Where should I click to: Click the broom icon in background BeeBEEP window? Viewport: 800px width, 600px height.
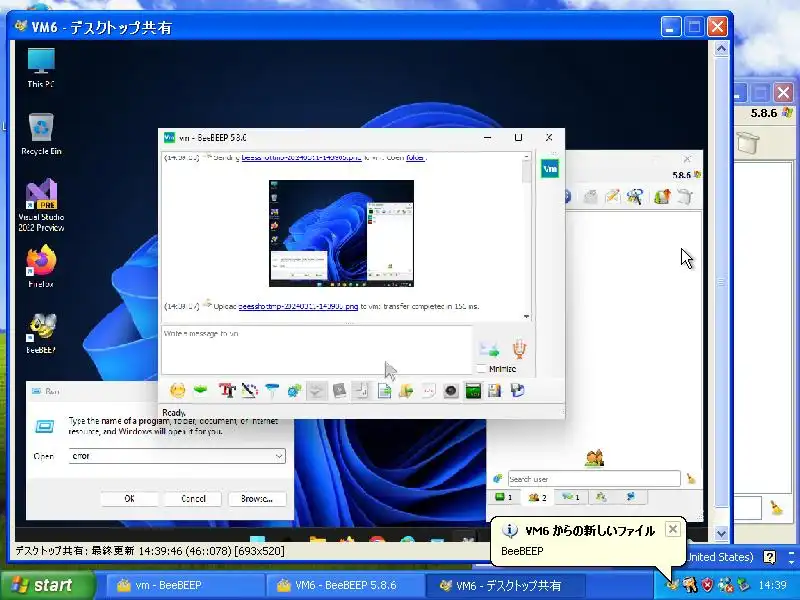pyautogui.click(x=776, y=508)
